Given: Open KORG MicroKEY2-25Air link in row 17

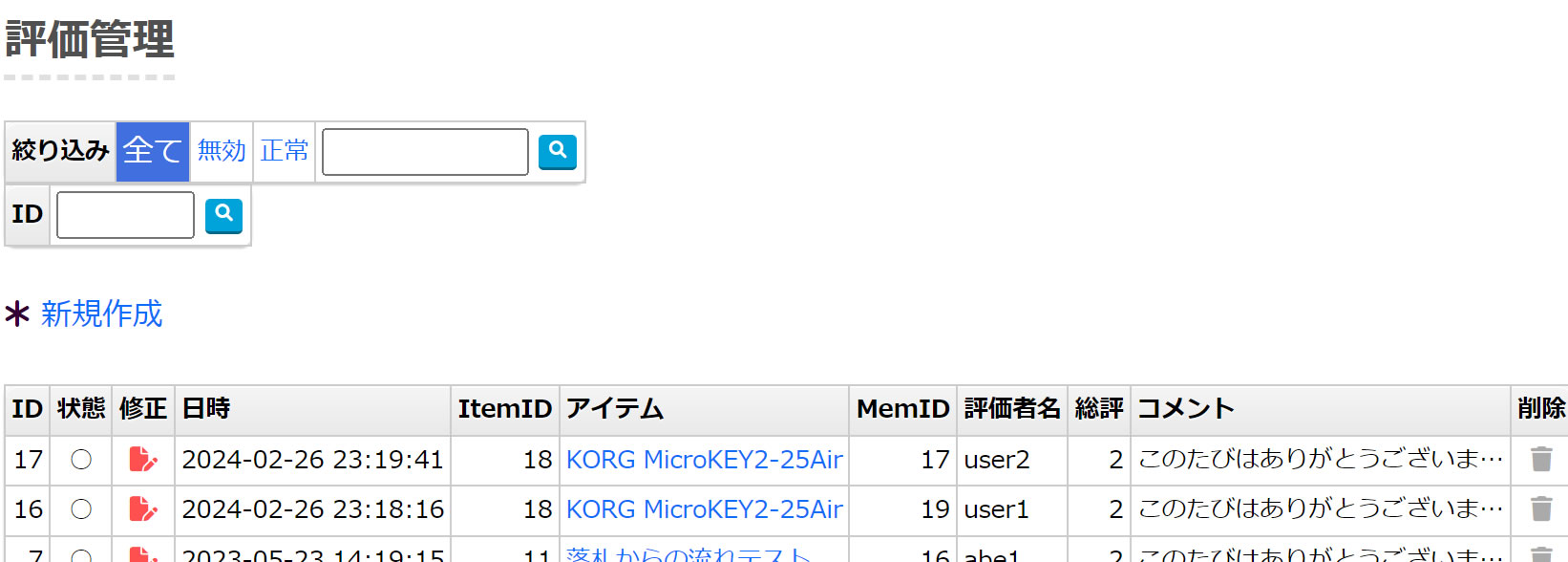Looking at the screenshot, I should pos(704,460).
